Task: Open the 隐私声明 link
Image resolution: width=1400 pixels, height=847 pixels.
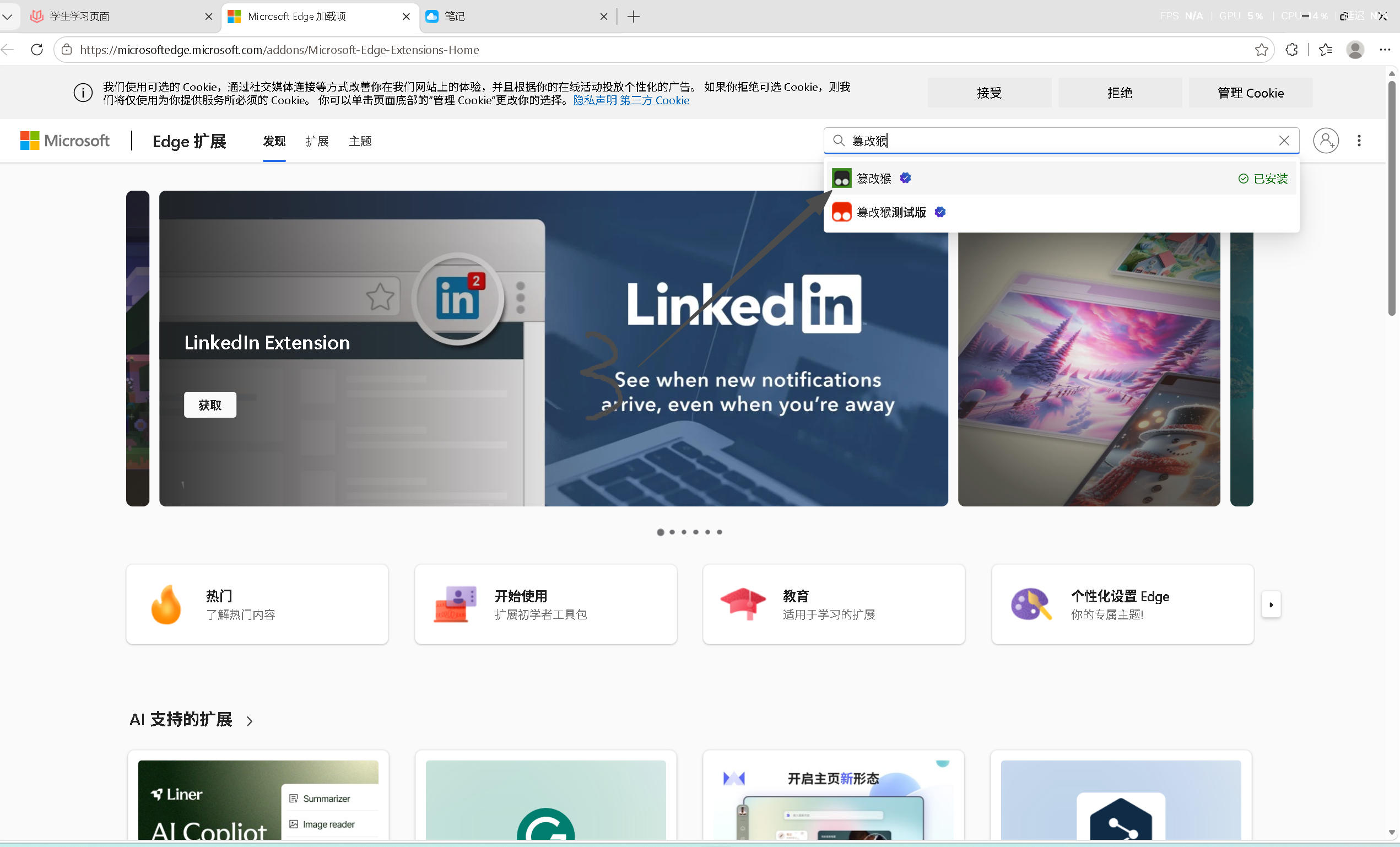Action: pos(595,101)
